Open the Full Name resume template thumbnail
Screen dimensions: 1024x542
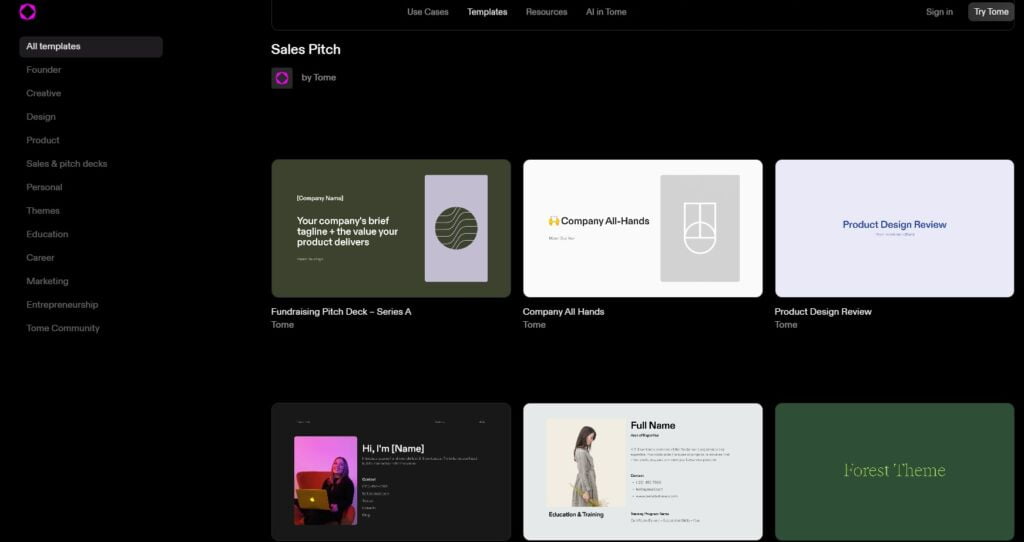pyautogui.click(x=643, y=471)
